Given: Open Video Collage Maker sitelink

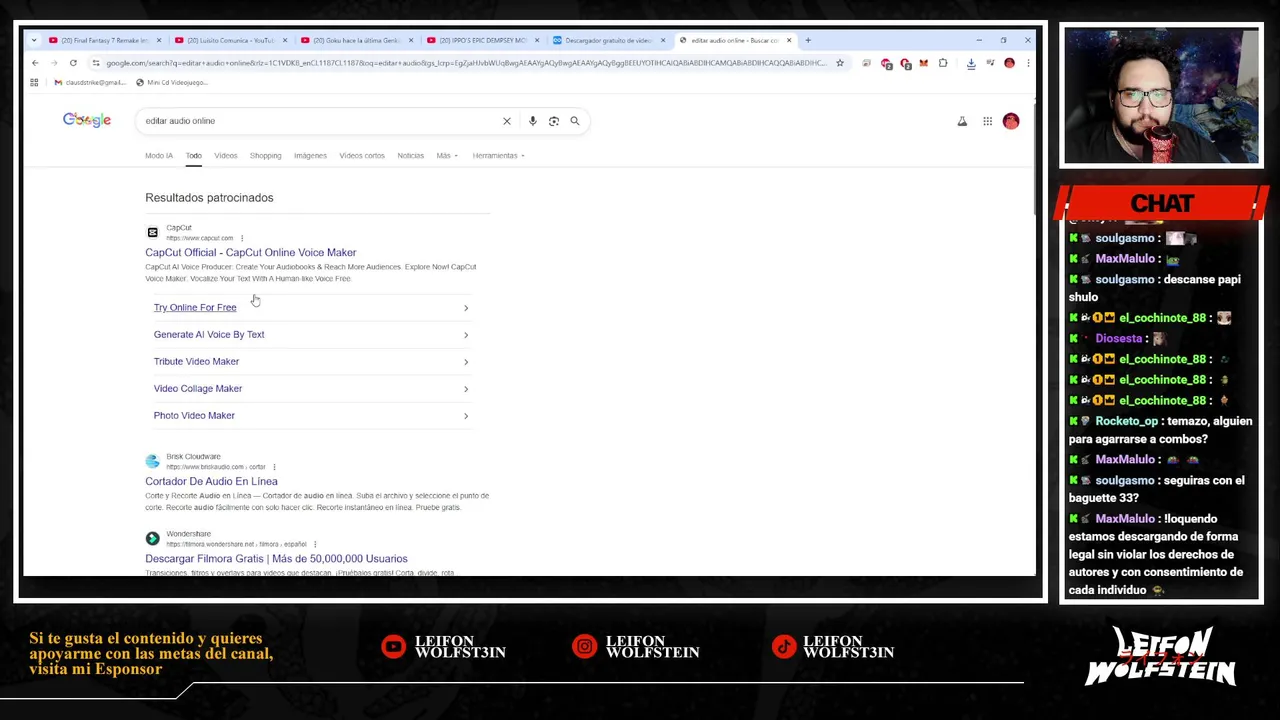Looking at the screenshot, I should click(198, 388).
